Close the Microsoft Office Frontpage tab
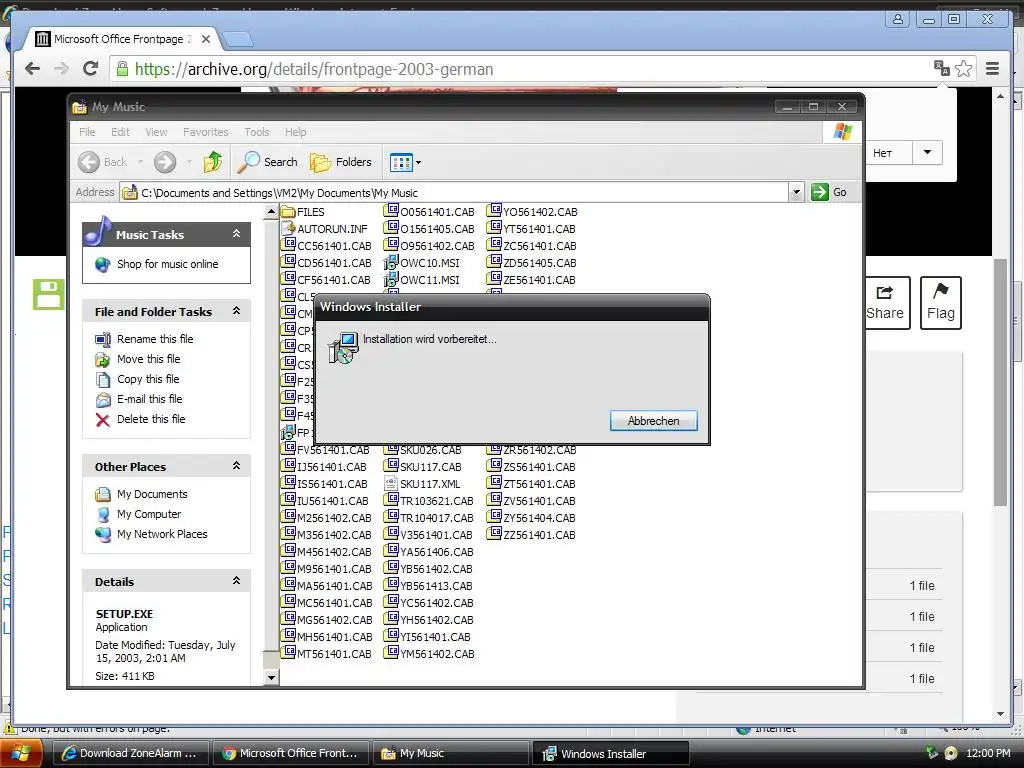The image size is (1024, 768). tap(206, 39)
